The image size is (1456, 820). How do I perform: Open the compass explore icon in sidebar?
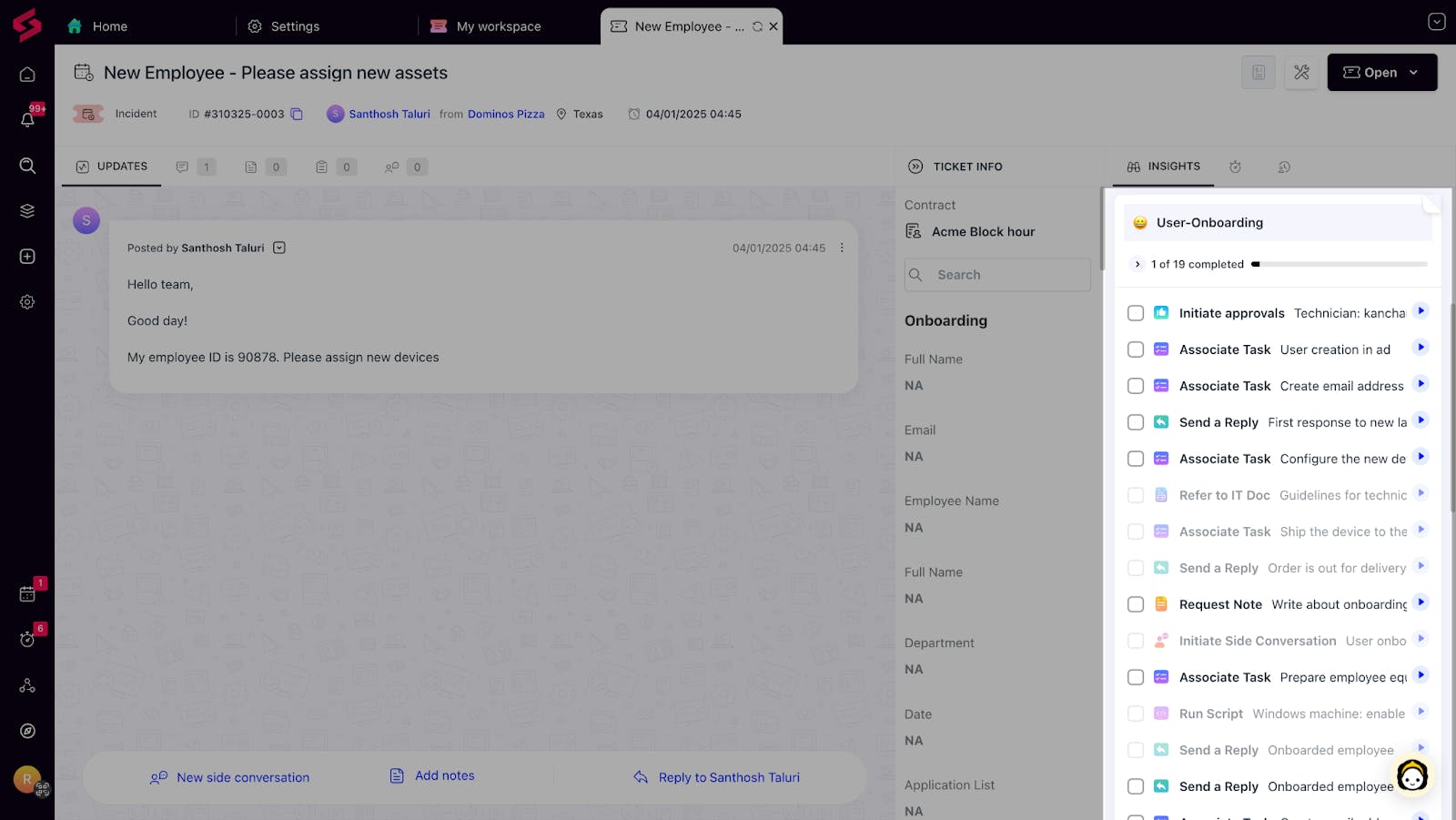coord(27,731)
